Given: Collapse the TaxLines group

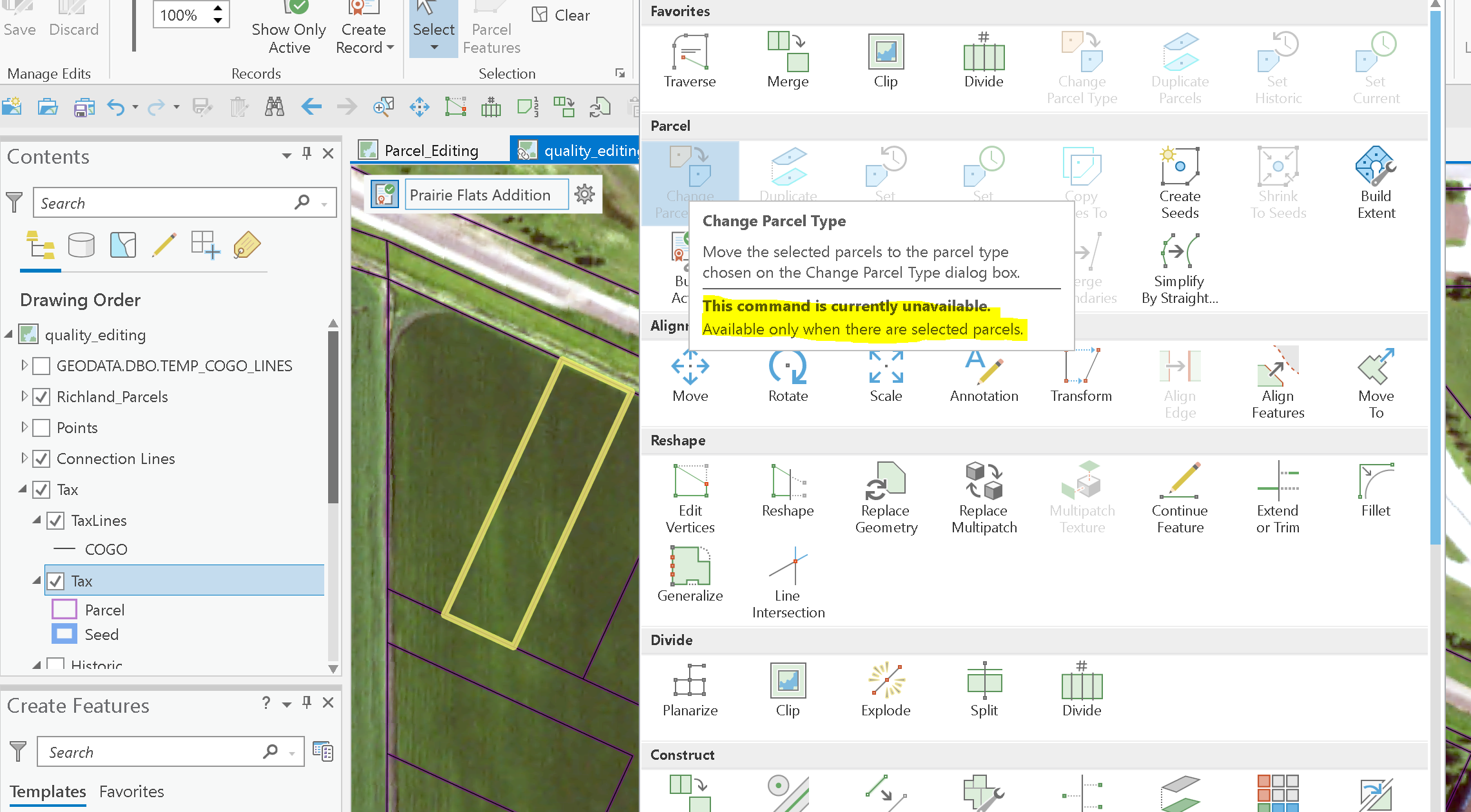Looking at the screenshot, I should point(39,521).
